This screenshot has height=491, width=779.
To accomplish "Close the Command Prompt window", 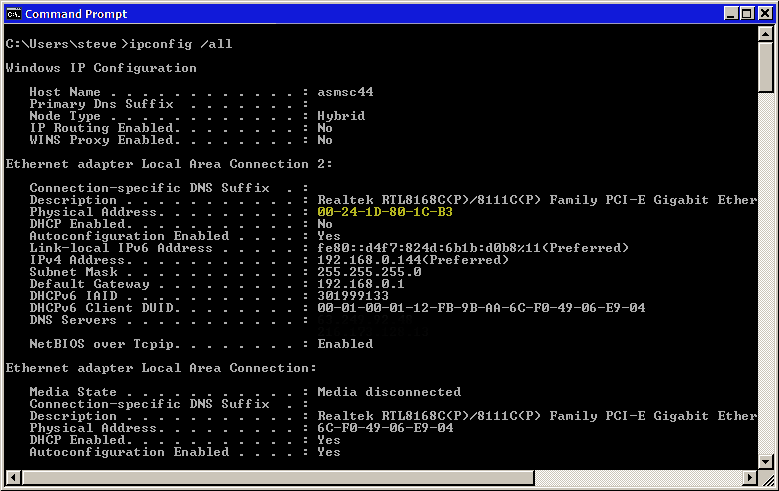I will pos(765,14).
